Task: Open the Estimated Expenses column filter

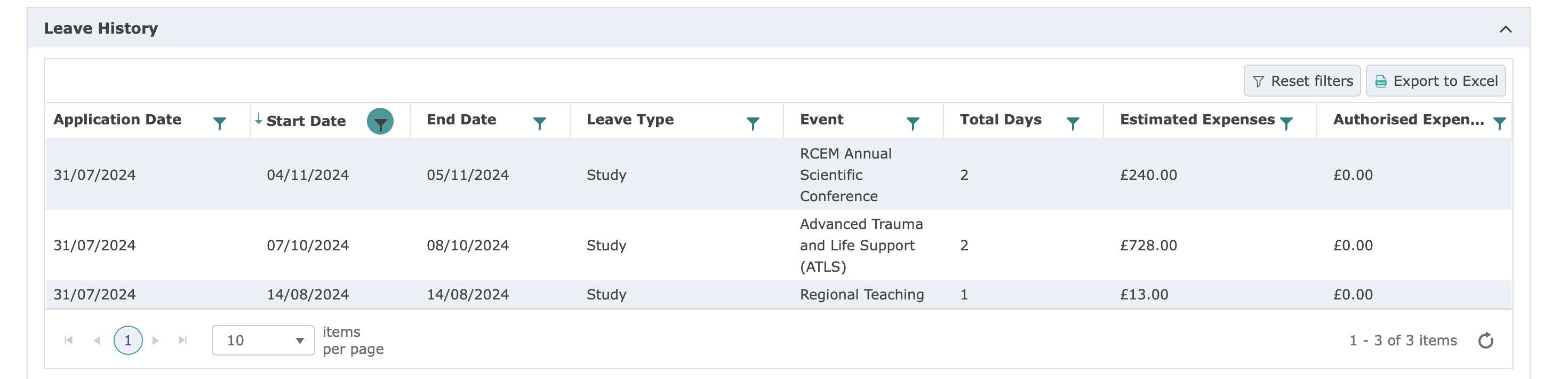Action: [1286, 123]
